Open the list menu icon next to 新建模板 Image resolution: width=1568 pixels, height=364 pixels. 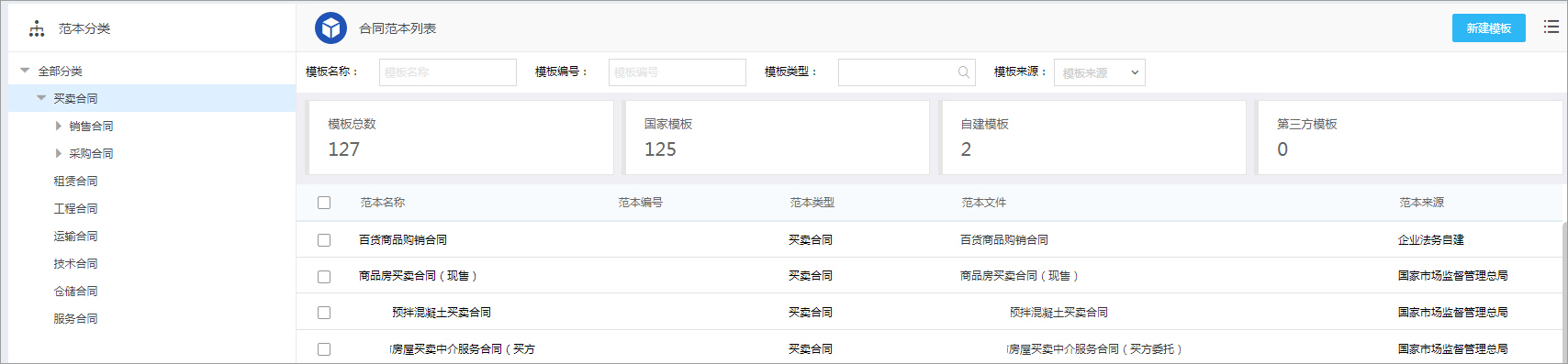1551,28
